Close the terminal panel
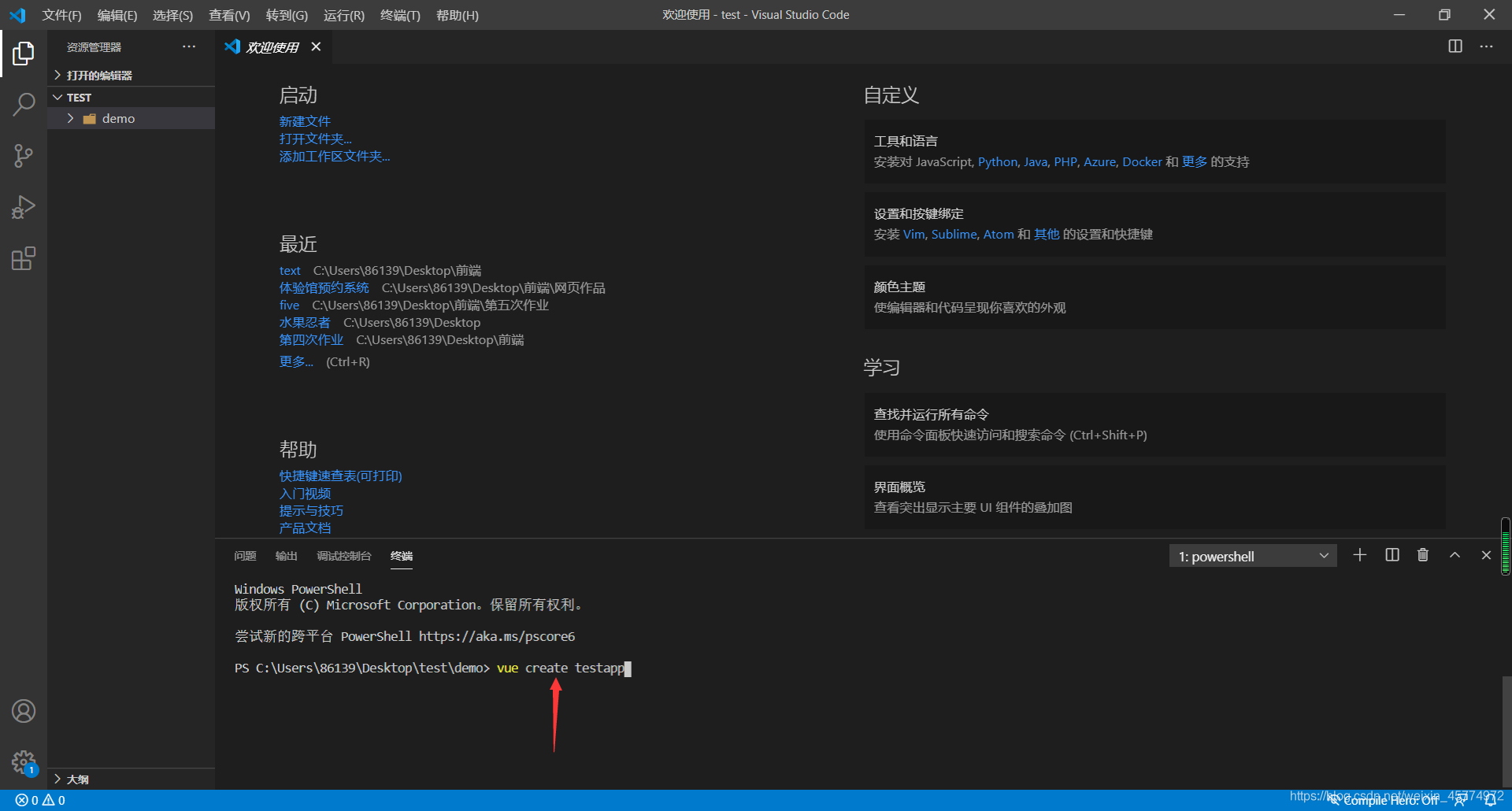This screenshot has height=811, width=1512. click(1486, 555)
